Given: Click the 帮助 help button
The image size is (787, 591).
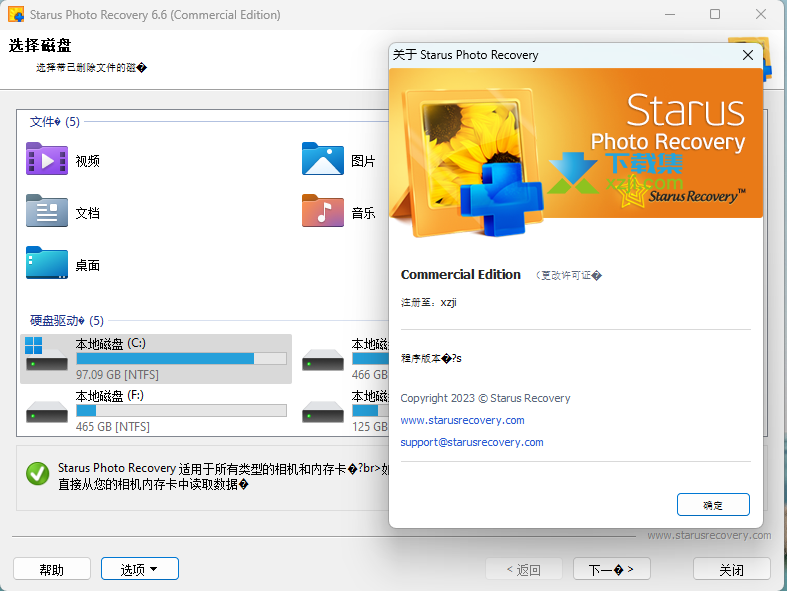Looking at the screenshot, I should (52, 569).
